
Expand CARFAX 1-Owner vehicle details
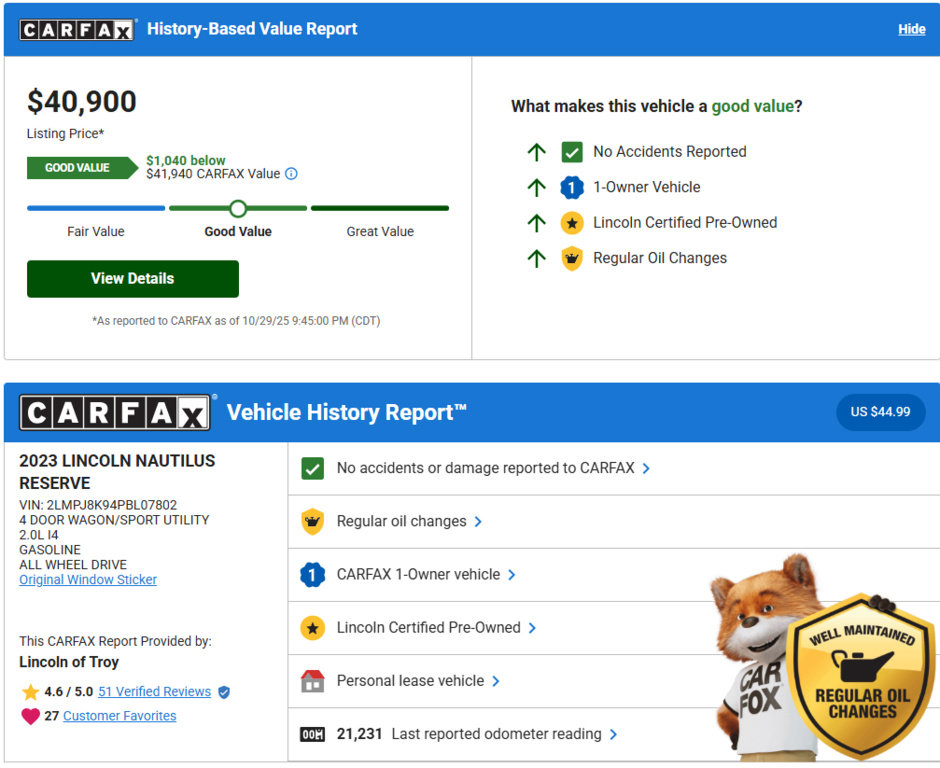pyautogui.click(x=512, y=575)
